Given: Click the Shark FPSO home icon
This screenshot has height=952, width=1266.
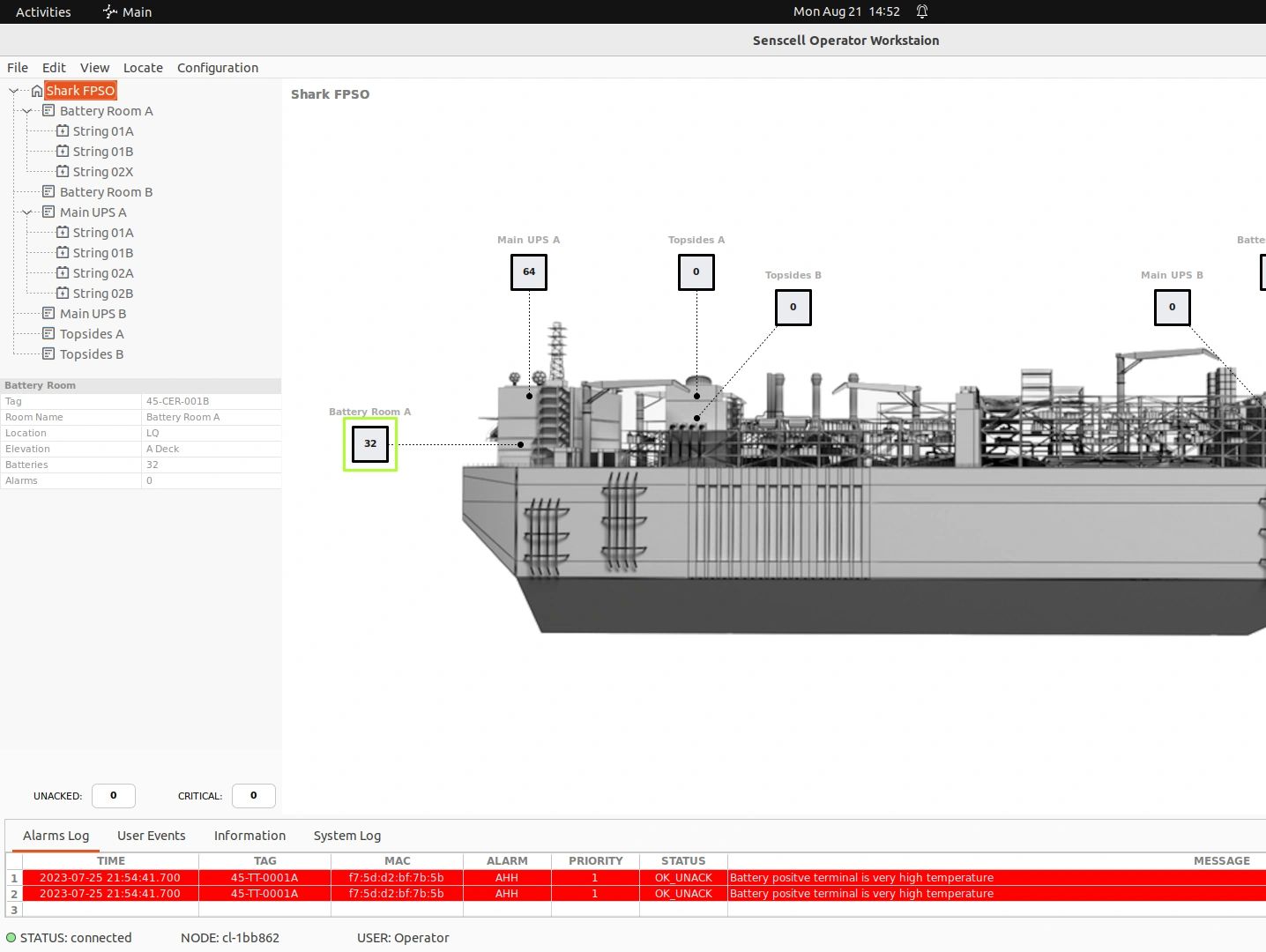Looking at the screenshot, I should (36, 91).
